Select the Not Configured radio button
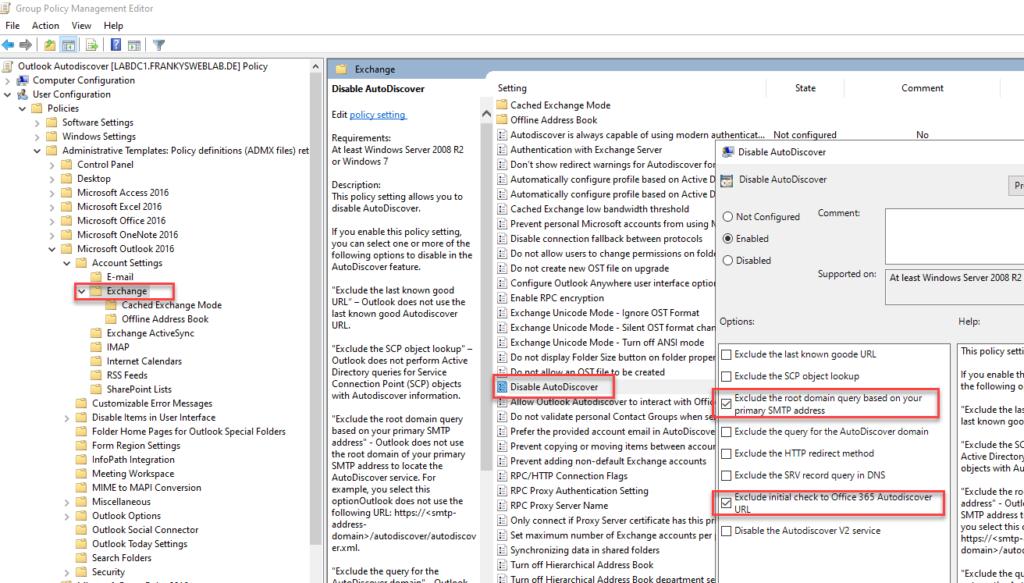This screenshot has height=583, width=1024. click(x=728, y=217)
